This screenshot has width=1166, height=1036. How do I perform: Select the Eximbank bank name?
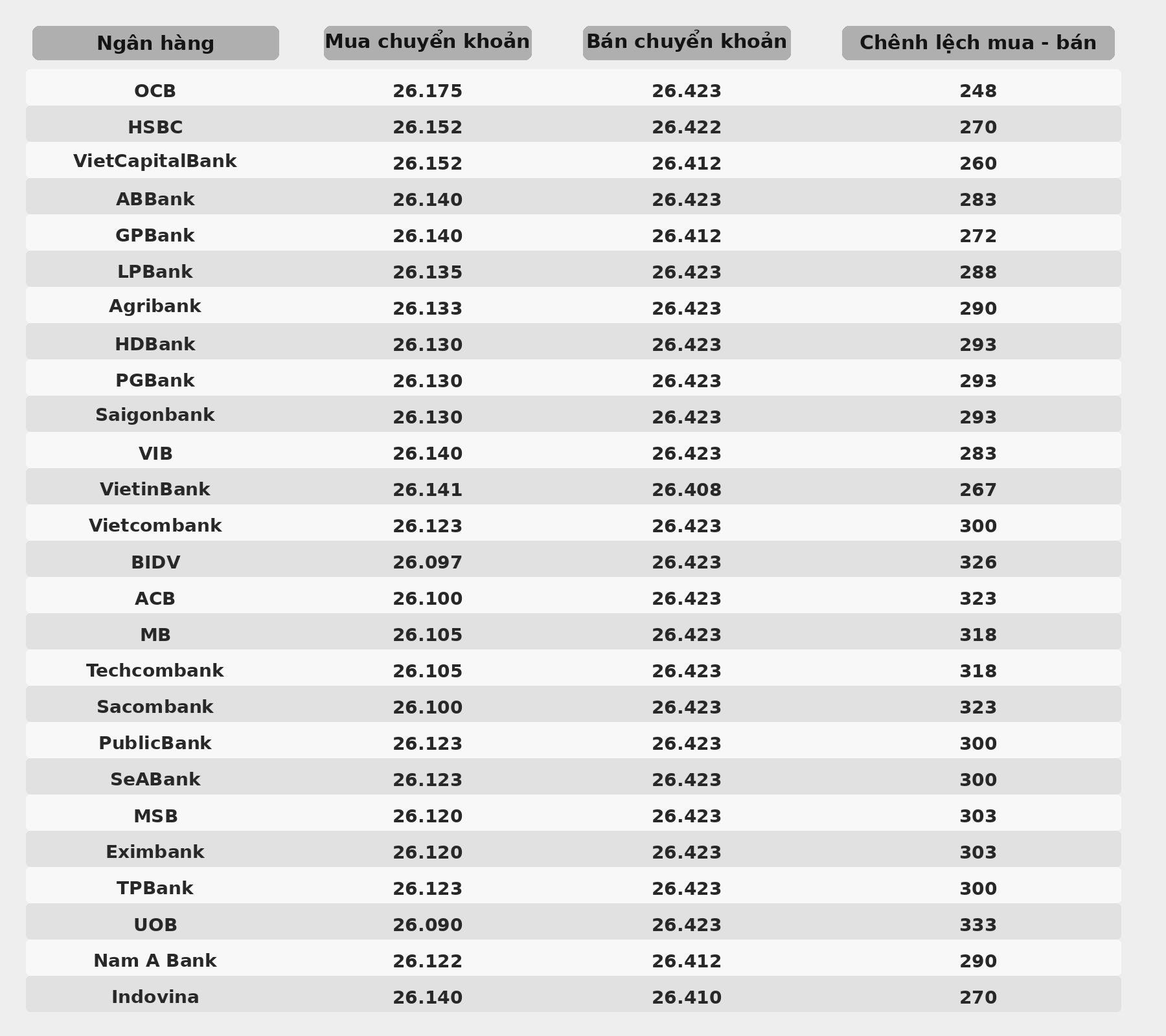(155, 852)
